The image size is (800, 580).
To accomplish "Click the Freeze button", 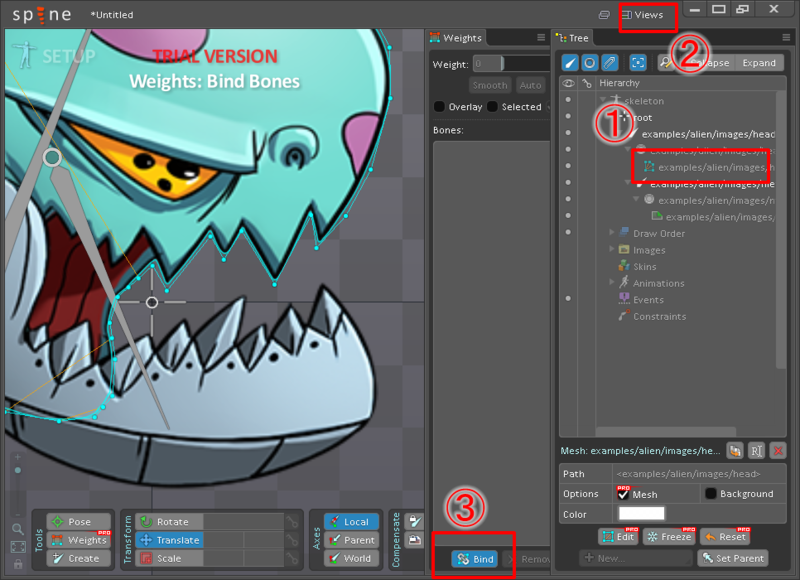I will coord(669,537).
